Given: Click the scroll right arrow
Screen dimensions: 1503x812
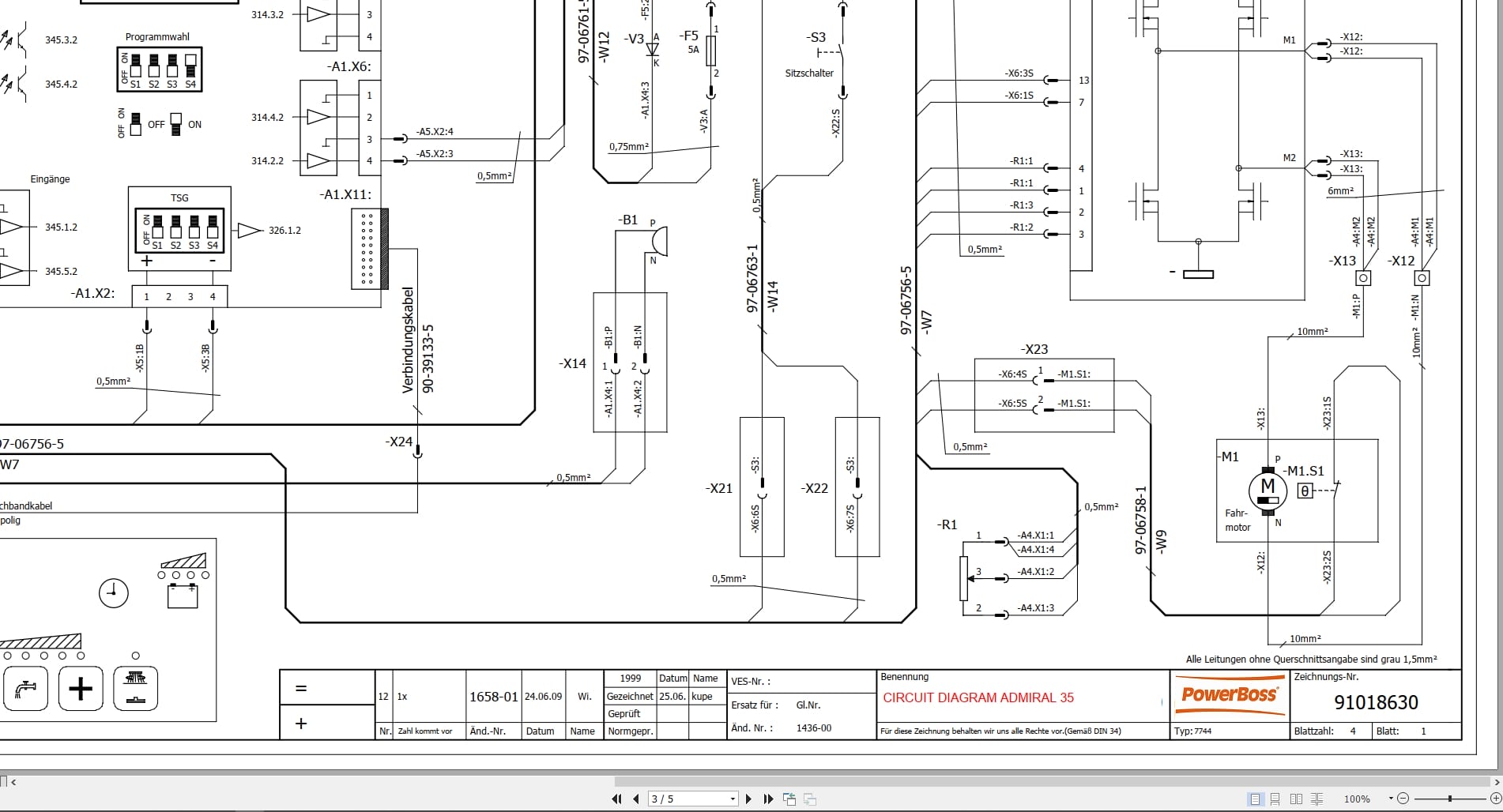Looking at the screenshot, I should (x=1496, y=782).
